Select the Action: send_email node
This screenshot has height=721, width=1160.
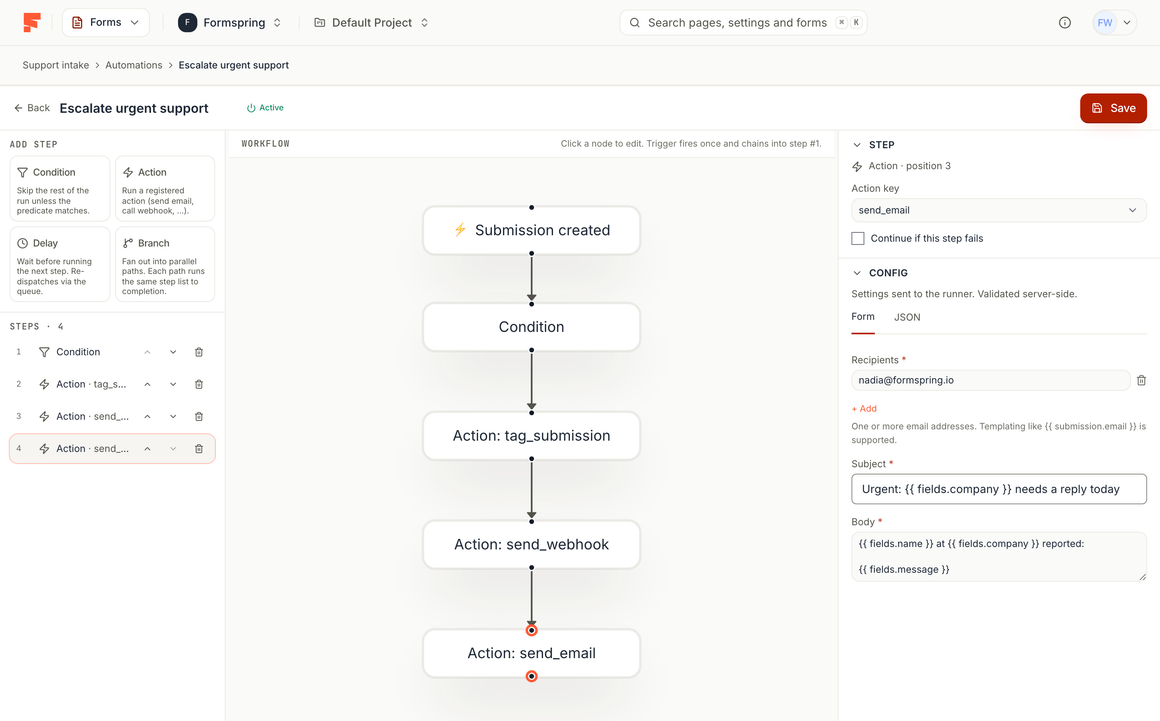[x=531, y=654]
